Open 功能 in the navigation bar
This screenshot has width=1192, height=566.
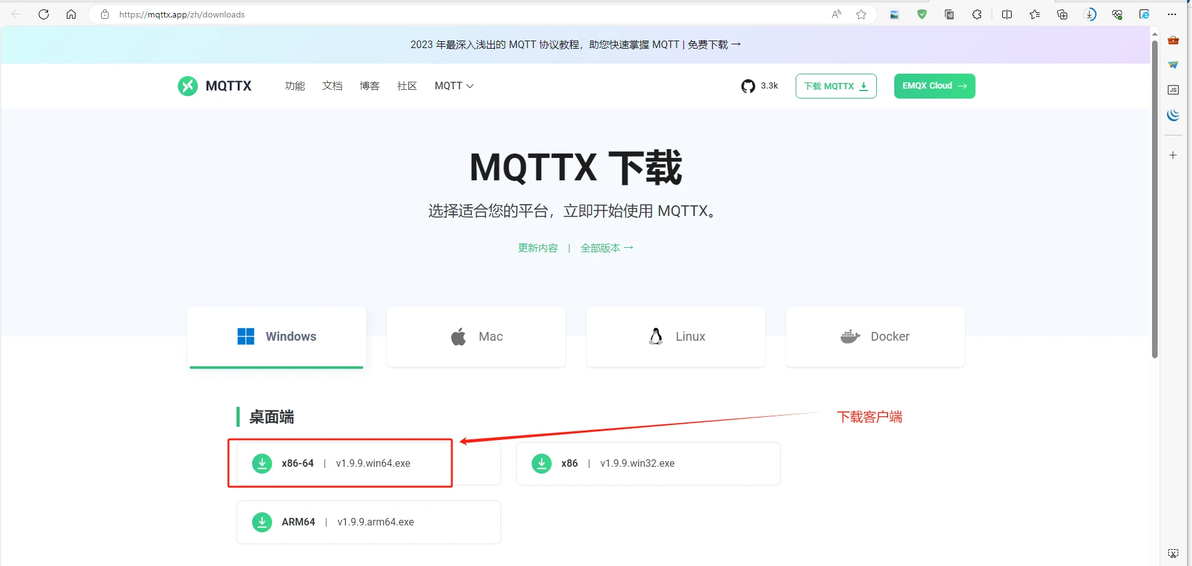[x=295, y=86]
